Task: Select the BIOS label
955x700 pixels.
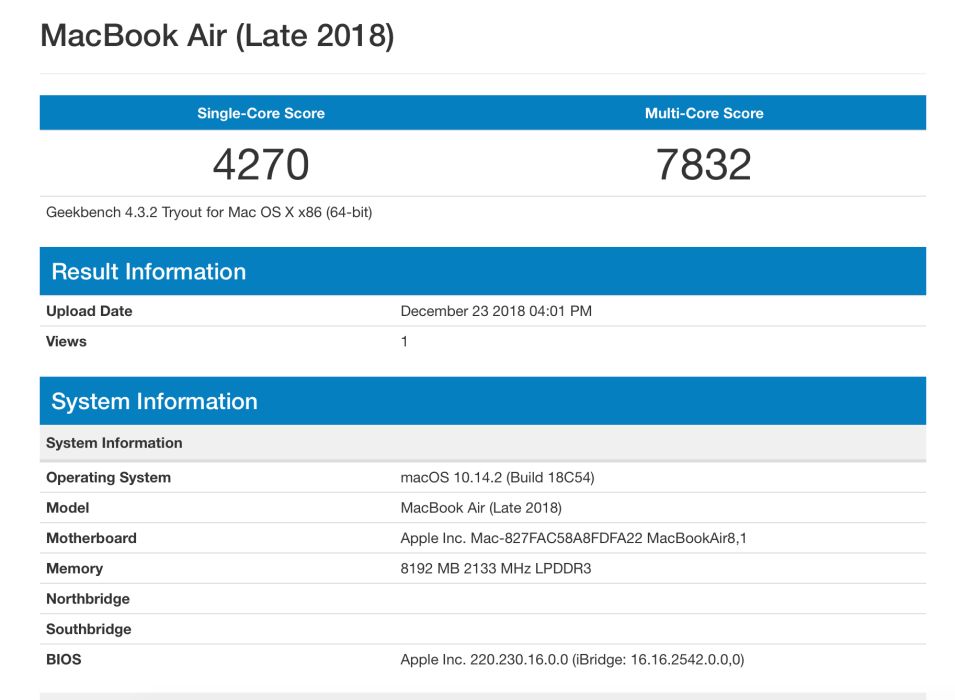Action: (x=63, y=659)
